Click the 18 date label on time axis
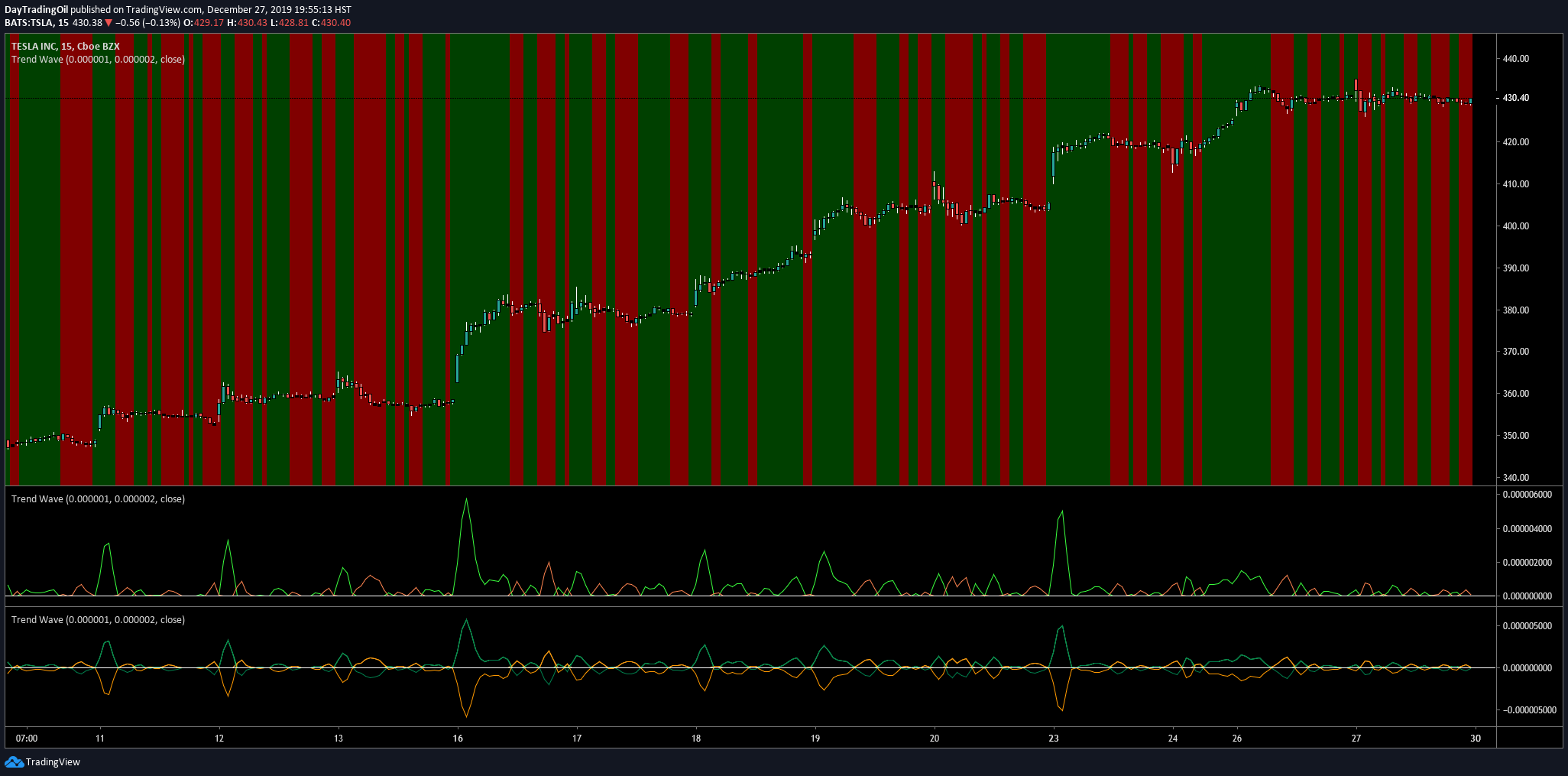Screen dimensions: 1568x776 (696, 739)
